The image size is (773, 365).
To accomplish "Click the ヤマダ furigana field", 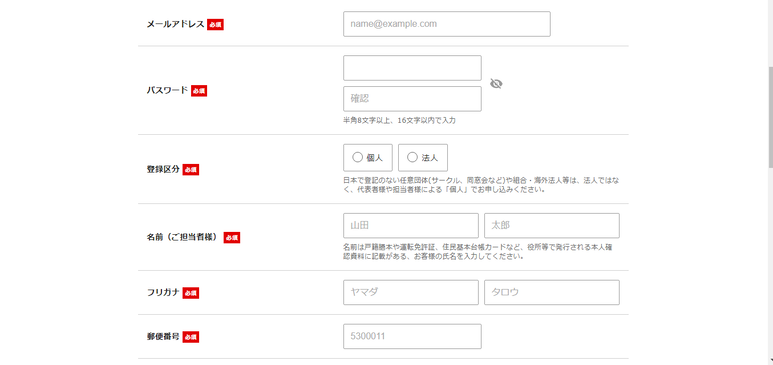I will 411,292.
